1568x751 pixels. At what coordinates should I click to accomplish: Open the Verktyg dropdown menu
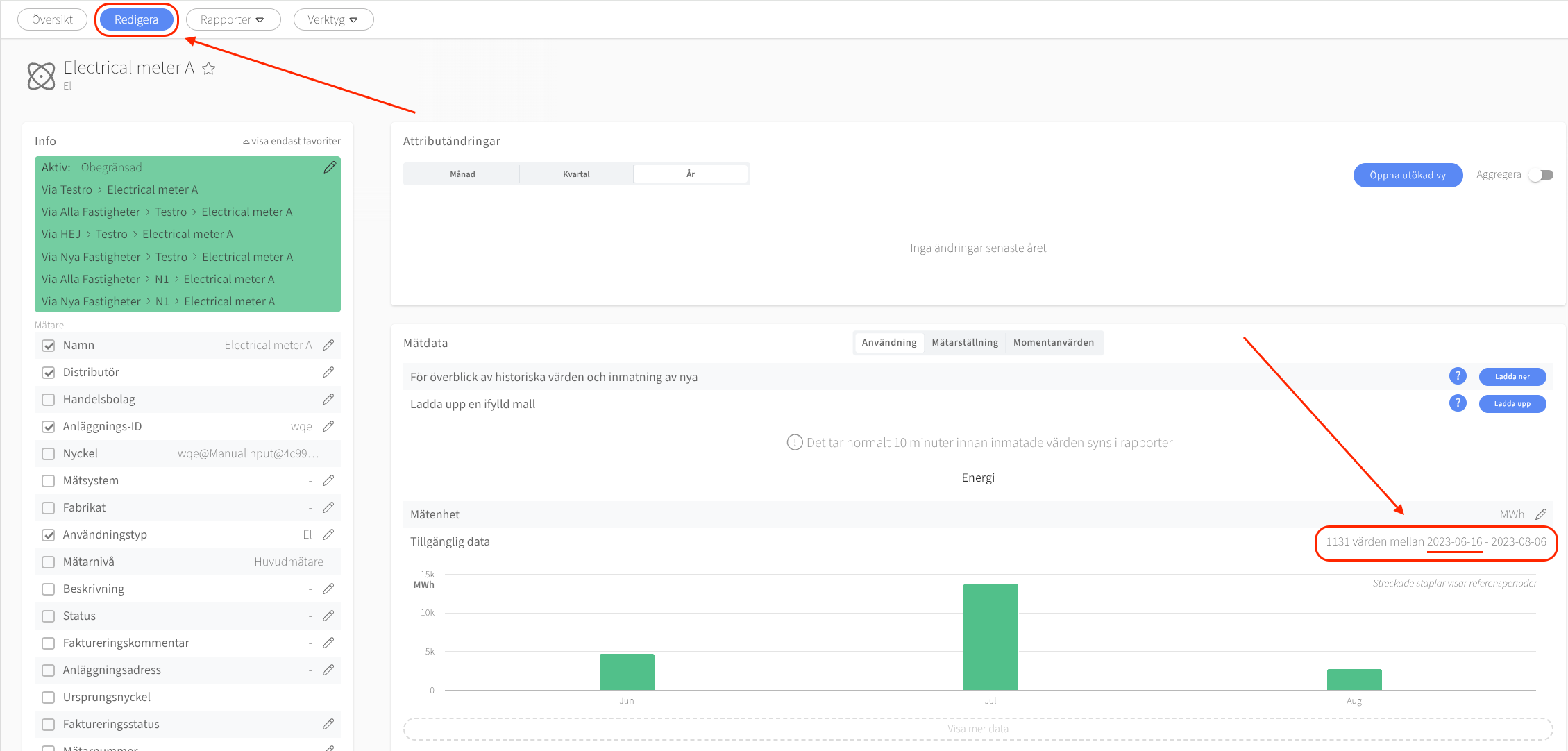(333, 19)
